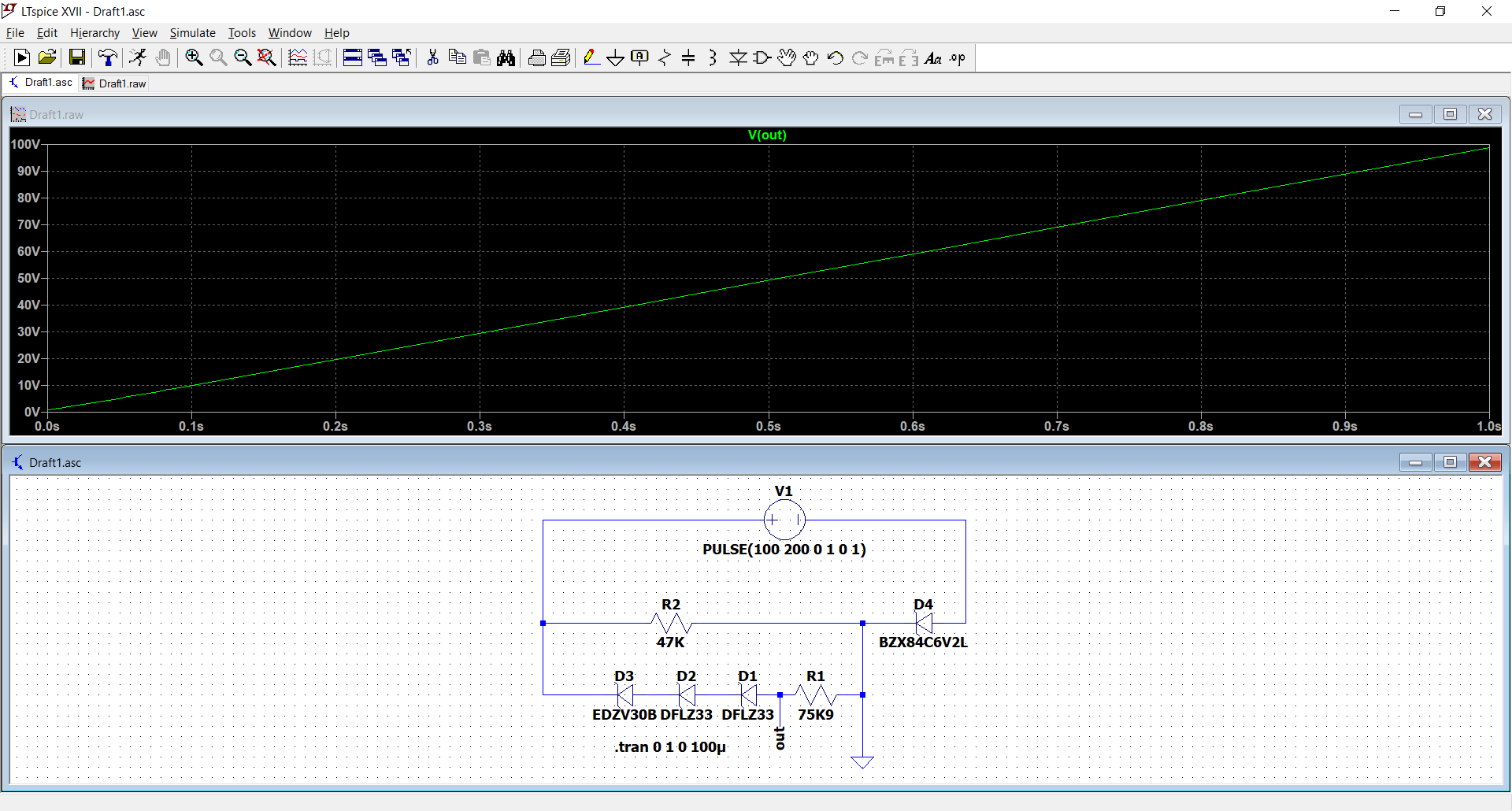Open Find with the binoculars icon
This screenshot has width=1512, height=811.
pos(506,57)
